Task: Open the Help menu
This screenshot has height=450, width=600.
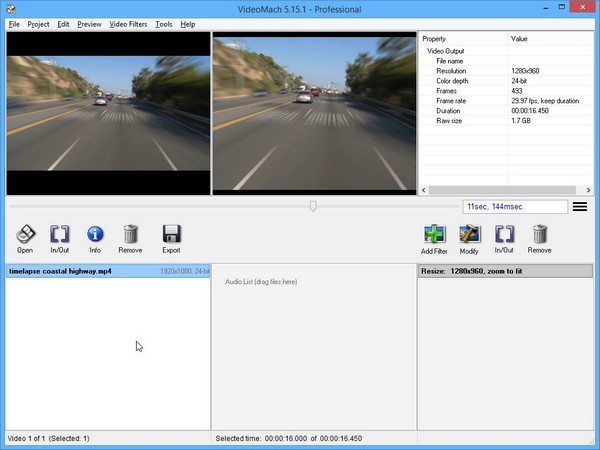Action: 188,24
